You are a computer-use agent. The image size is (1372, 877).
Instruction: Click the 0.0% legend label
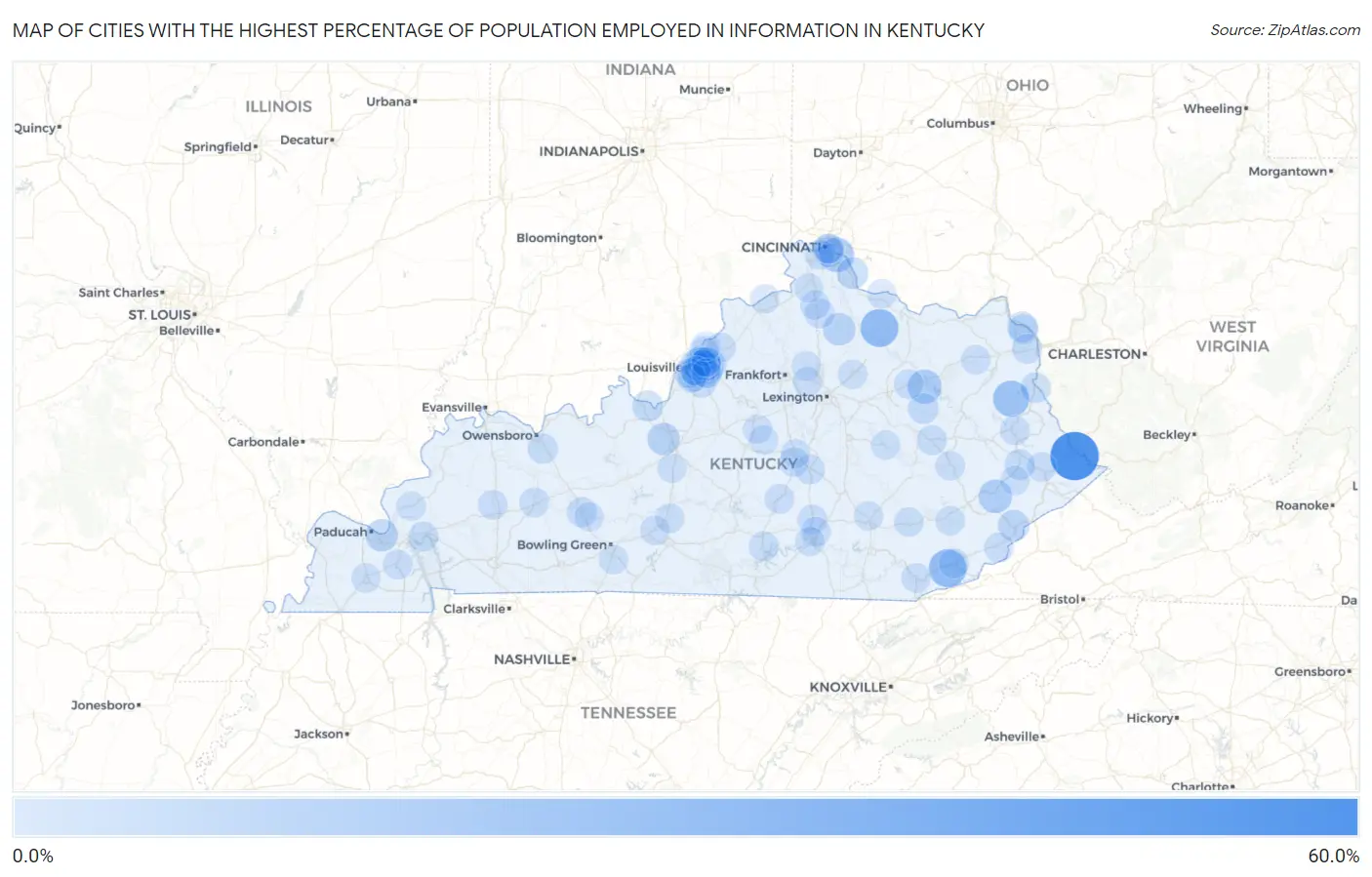click(x=33, y=856)
